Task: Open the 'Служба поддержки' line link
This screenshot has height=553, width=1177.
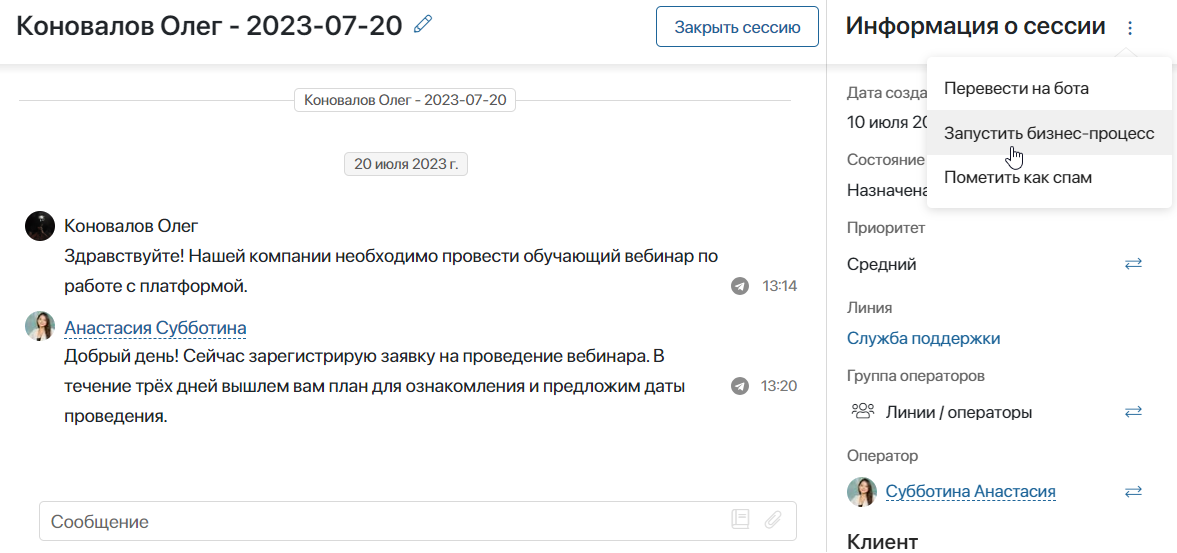Action: [923, 338]
